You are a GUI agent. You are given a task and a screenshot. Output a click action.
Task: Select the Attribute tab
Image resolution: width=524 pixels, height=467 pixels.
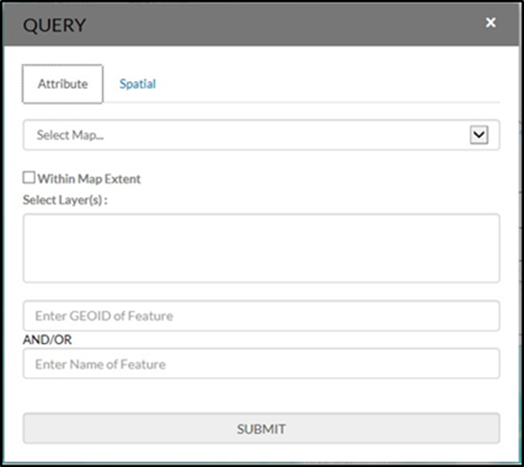(62, 84)
